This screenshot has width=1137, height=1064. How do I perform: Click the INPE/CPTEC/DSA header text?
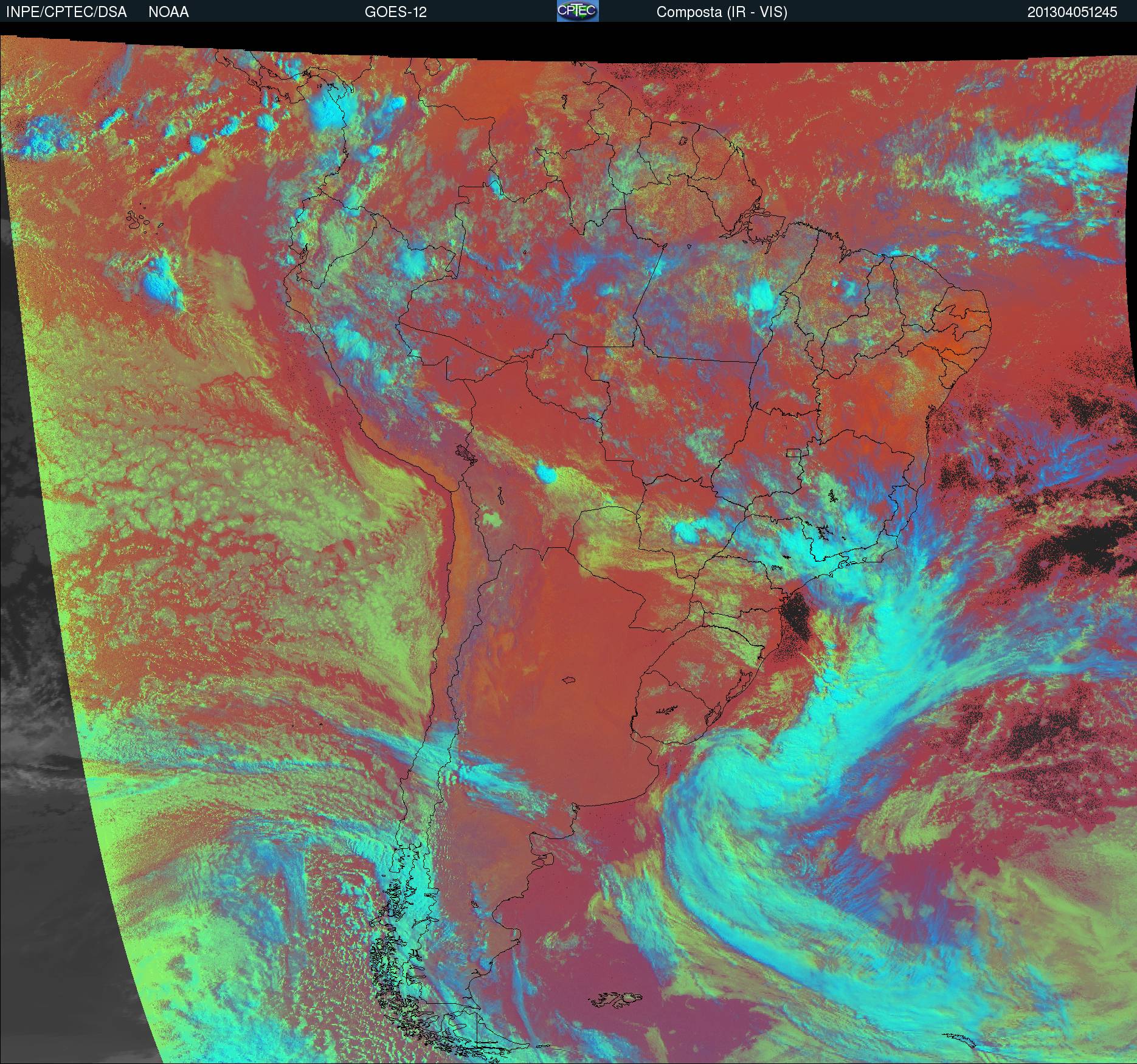pyautogui.click(x=66, y=12)
